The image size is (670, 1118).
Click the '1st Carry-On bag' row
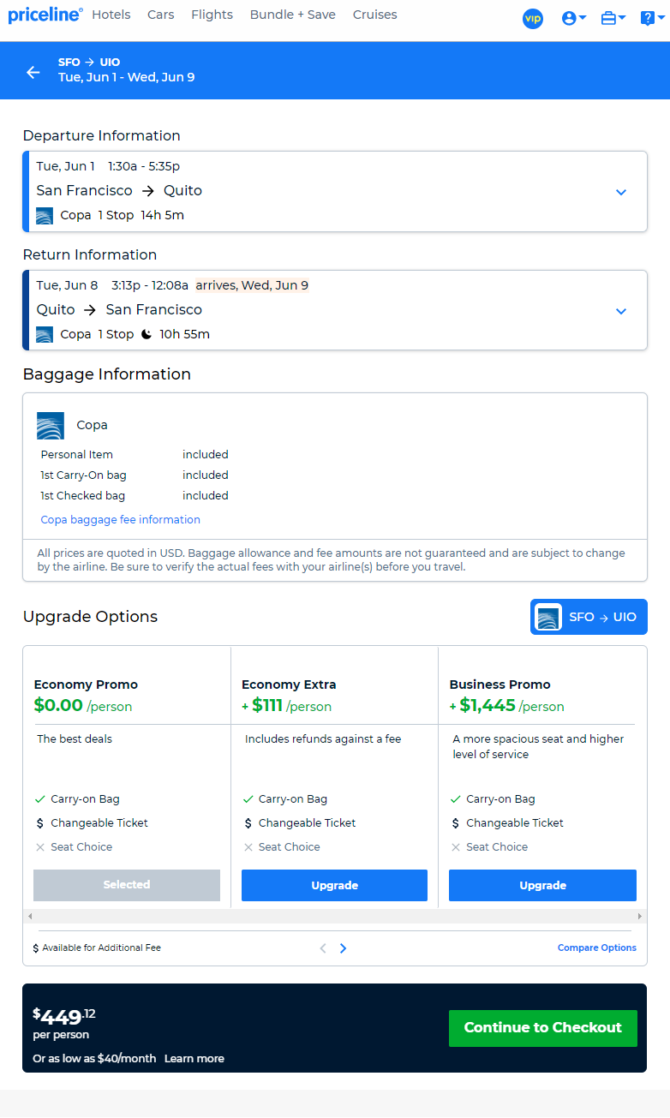[x=135, y=475]
